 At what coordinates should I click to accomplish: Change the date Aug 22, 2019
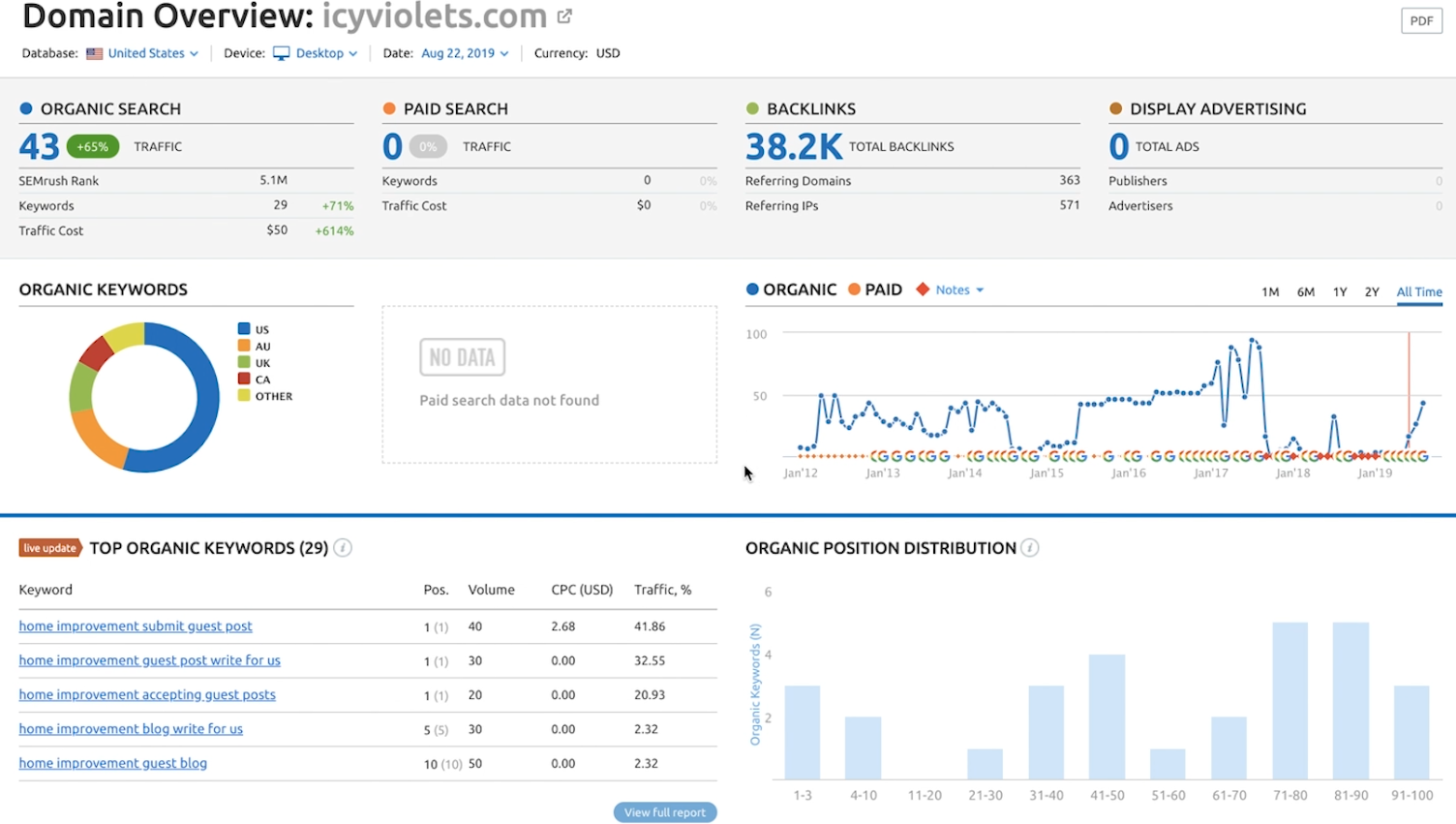tap(465, 53)
